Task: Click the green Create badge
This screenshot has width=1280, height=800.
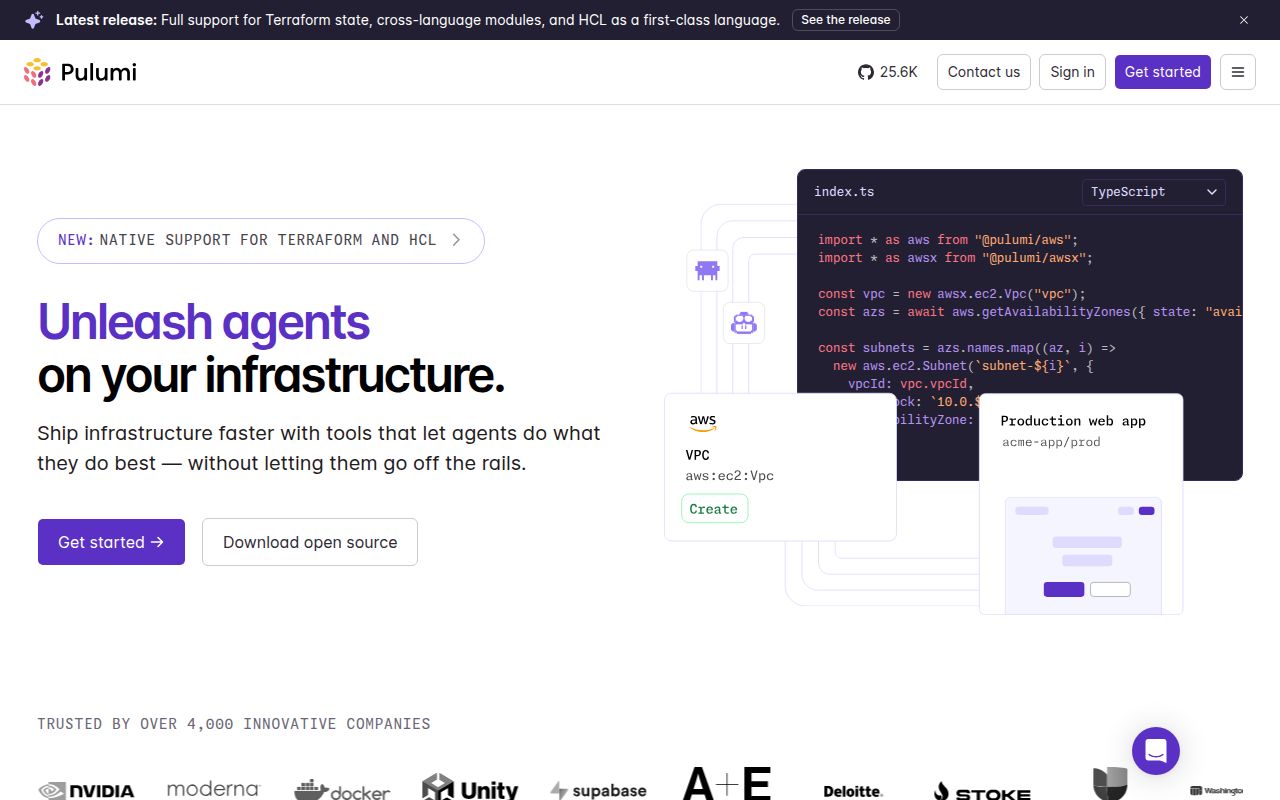Action: 714,509
